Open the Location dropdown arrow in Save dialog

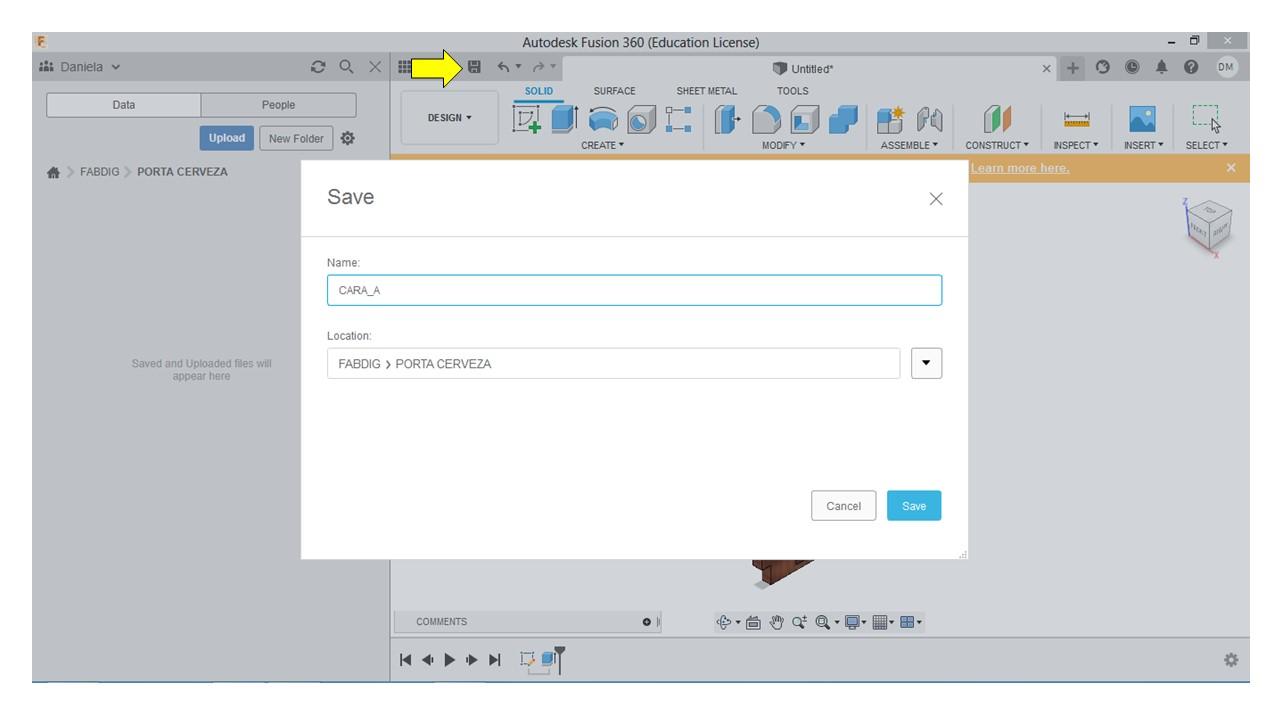pyautogui.click(x=927, y=363)
